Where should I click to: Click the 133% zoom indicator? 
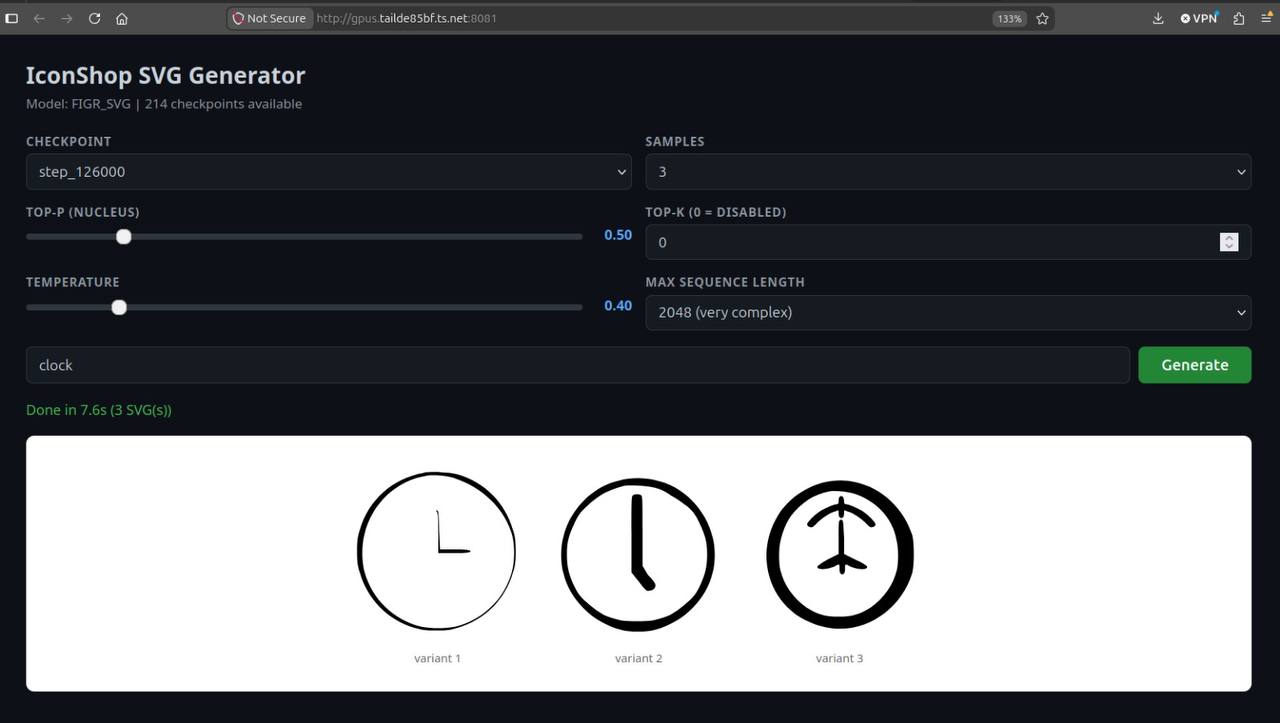tap(1009, 18)
